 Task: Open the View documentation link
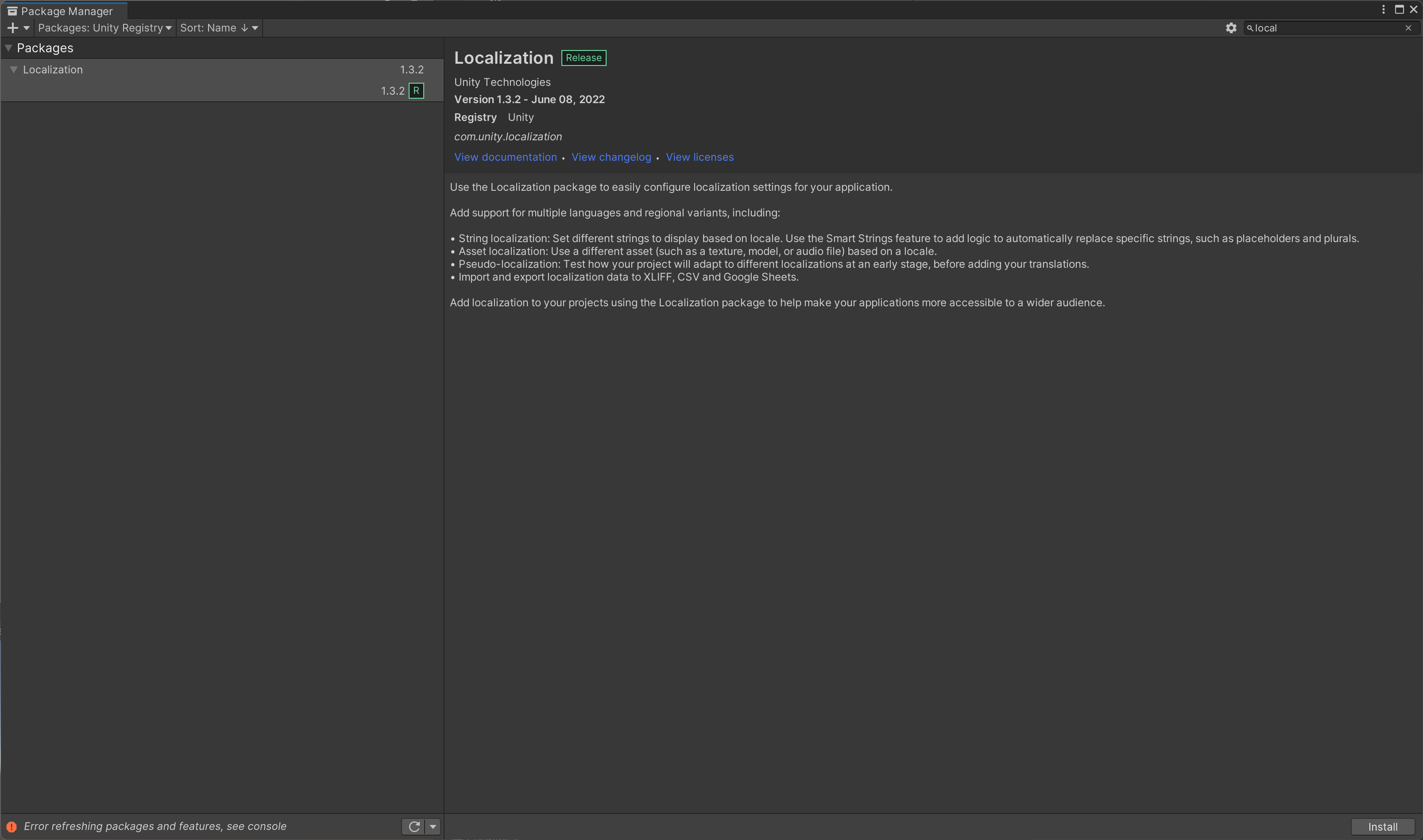pyautogui.click(x=505, y=158)
